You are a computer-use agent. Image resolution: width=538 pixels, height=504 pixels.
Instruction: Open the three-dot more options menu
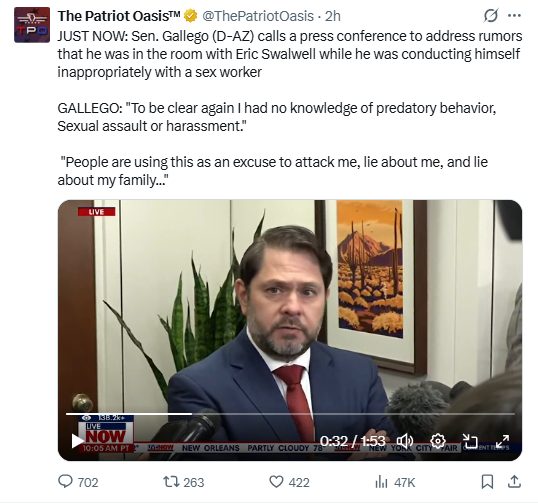point(514,16)
